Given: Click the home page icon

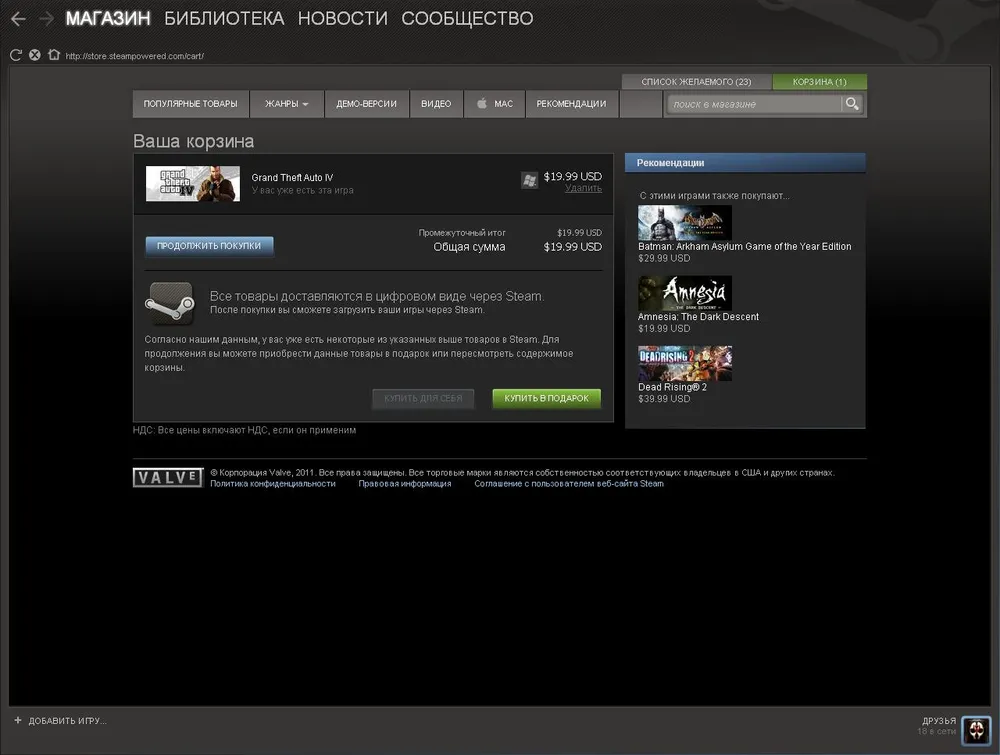Looking at the screenshot, I should click(53, 55).
